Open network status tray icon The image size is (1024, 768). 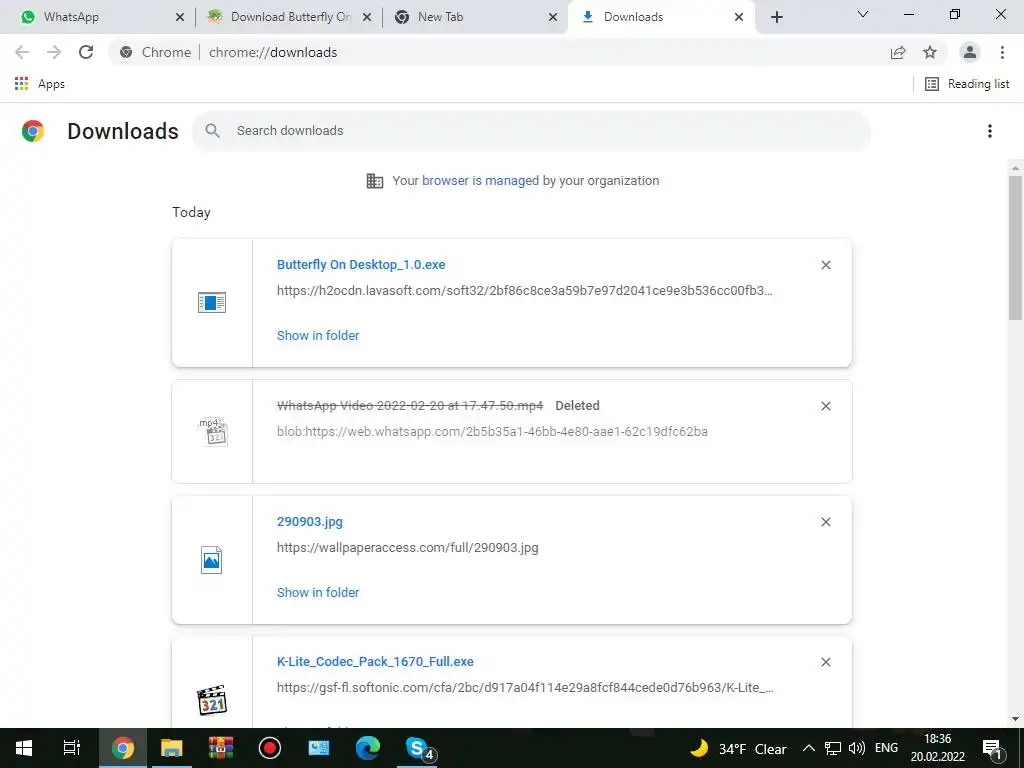[x=833, y=749]
